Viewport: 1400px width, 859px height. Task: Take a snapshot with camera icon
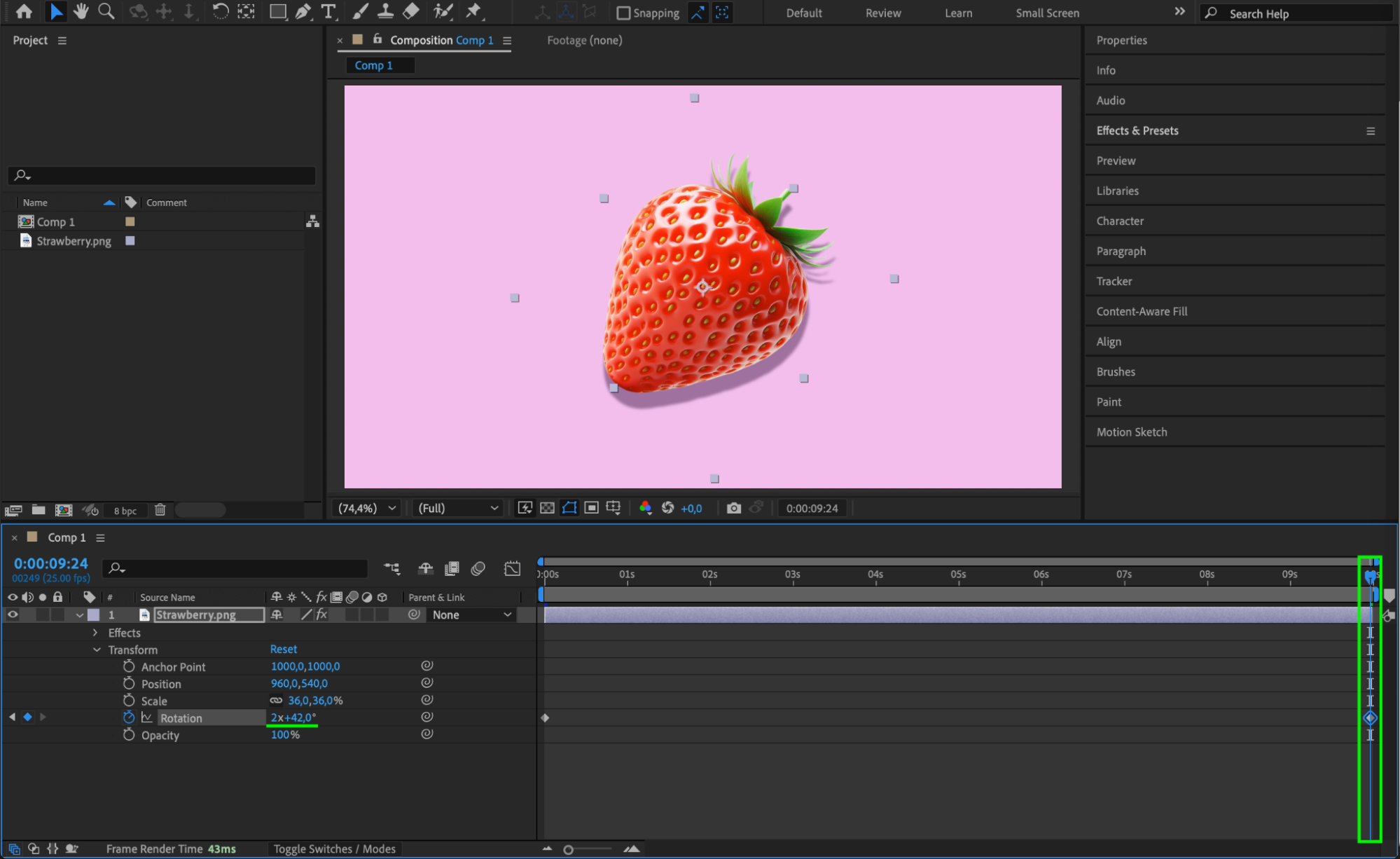click(x=733, y=508)
